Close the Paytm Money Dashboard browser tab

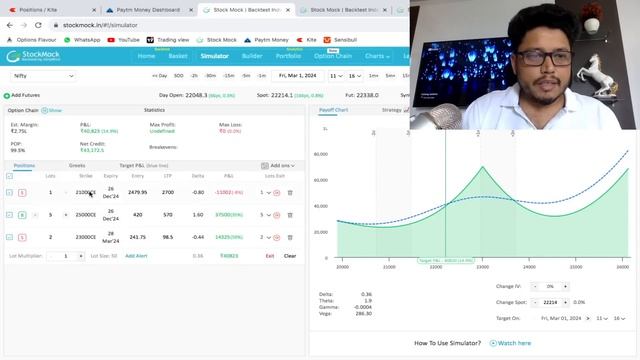coord(191,10)
